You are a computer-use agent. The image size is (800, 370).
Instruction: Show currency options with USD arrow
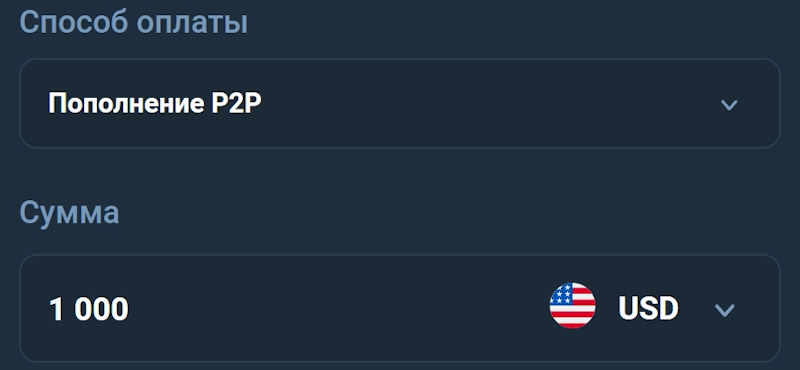(x=724, y=310)
